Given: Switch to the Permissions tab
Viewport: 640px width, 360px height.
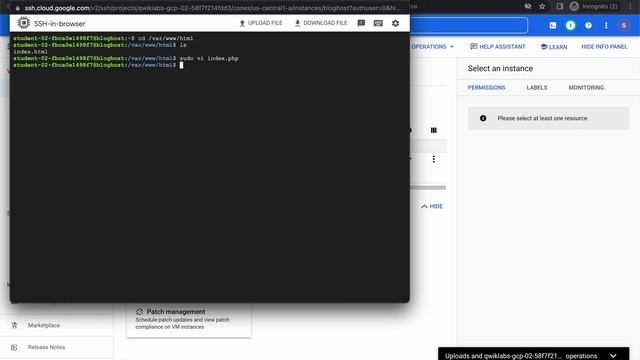Looking at the screenshot, I should click(x=487, y=87).
